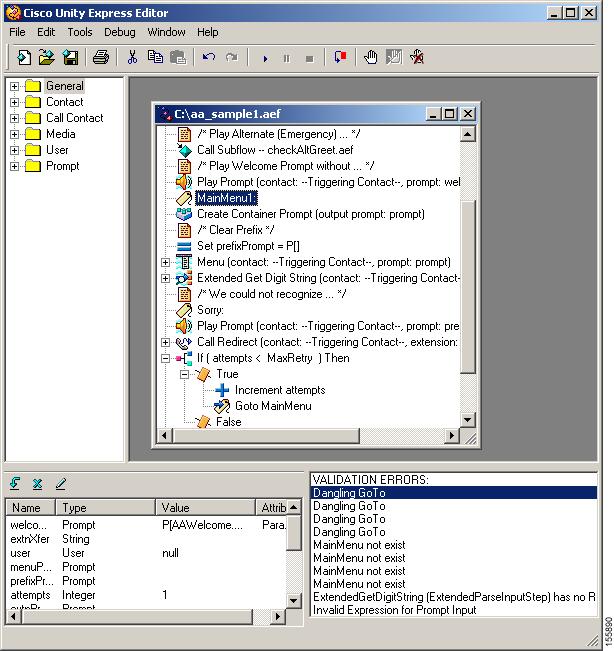Open the Tools menu
Screen dimensions: 614x651
[x=80, y=32]
